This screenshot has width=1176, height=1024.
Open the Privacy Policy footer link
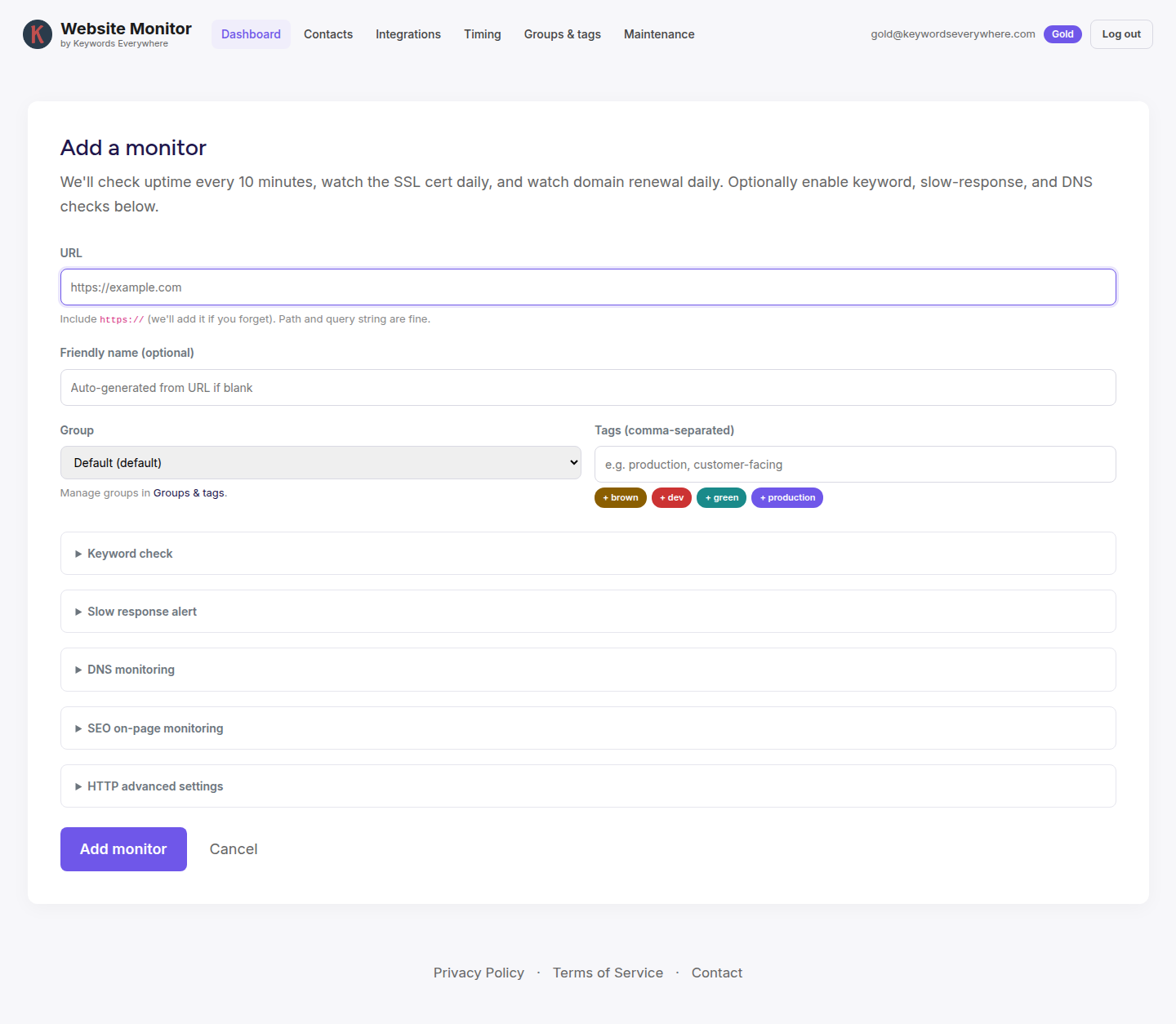pos(479,973)
